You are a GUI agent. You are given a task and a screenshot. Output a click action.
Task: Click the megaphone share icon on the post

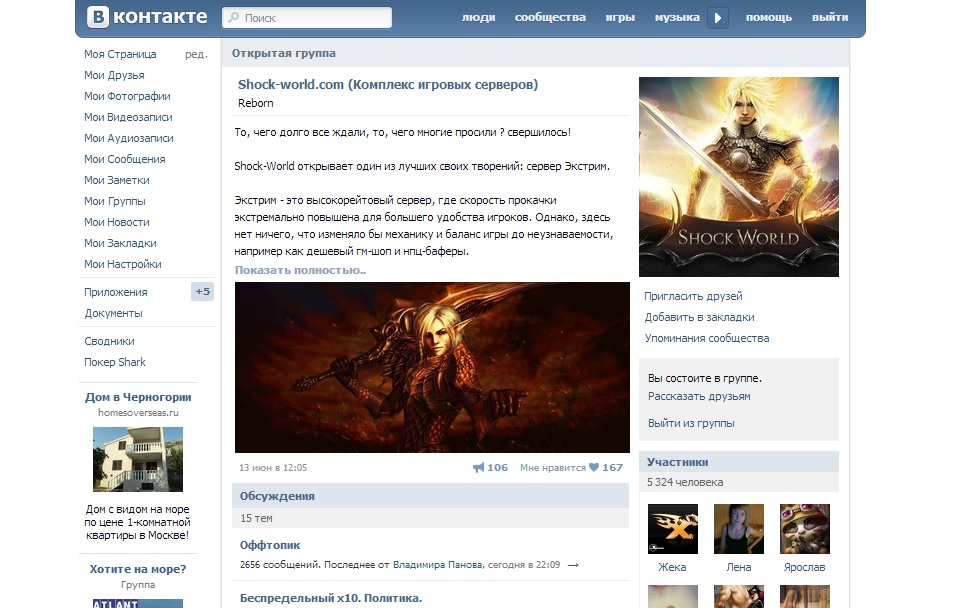(x=479, y=467)
